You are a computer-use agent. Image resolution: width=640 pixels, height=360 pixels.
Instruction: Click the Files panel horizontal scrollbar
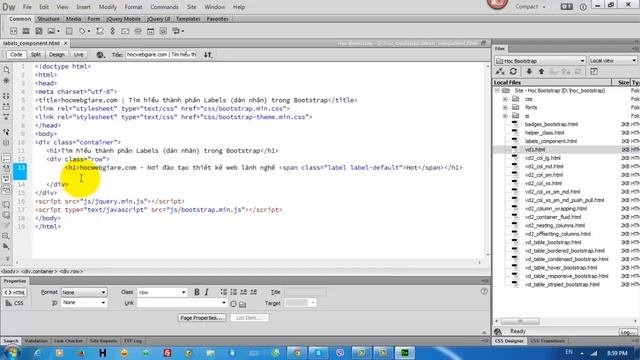520,321
